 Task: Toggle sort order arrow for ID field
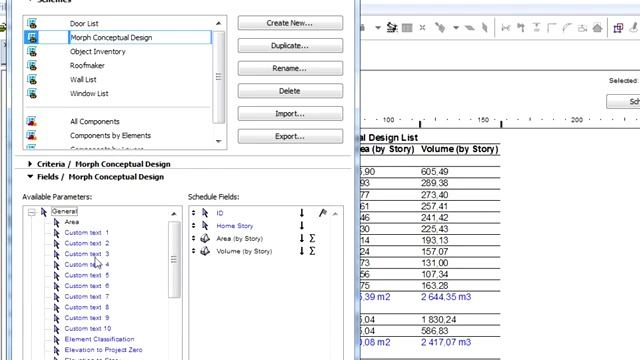coord(302,213)
